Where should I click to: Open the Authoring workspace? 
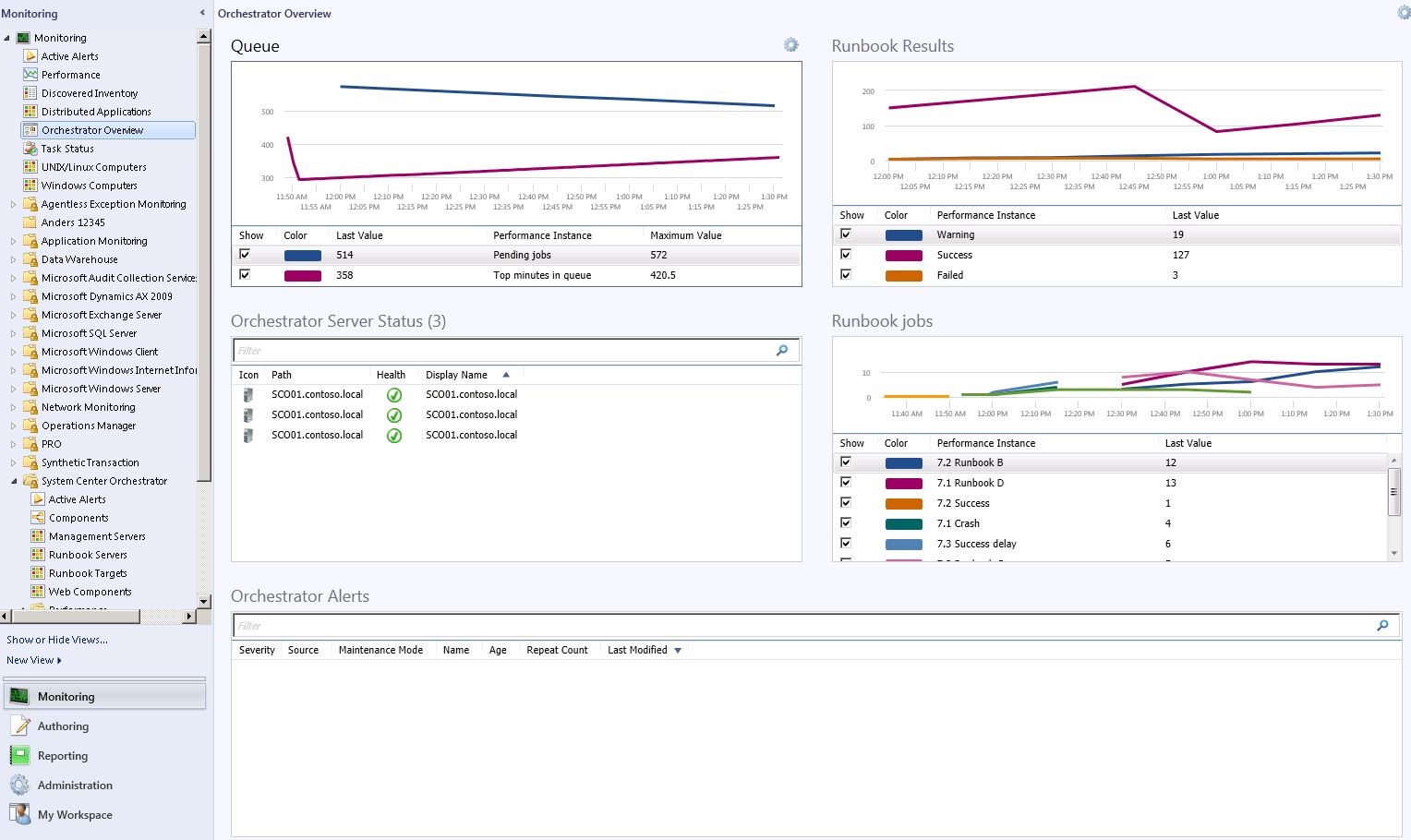(63, 726)
